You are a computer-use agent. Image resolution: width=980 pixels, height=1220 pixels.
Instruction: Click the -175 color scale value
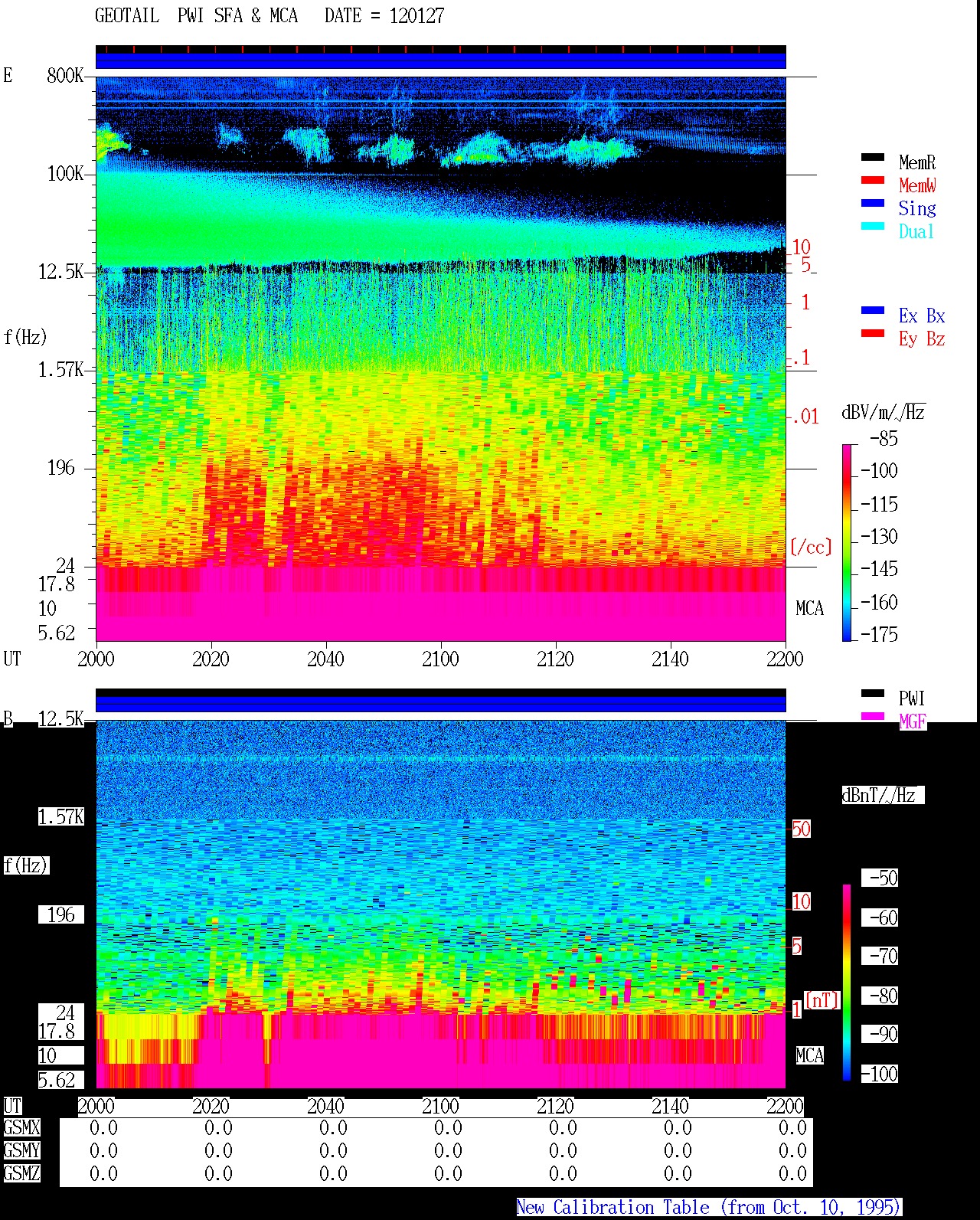[x=879, y=634]
